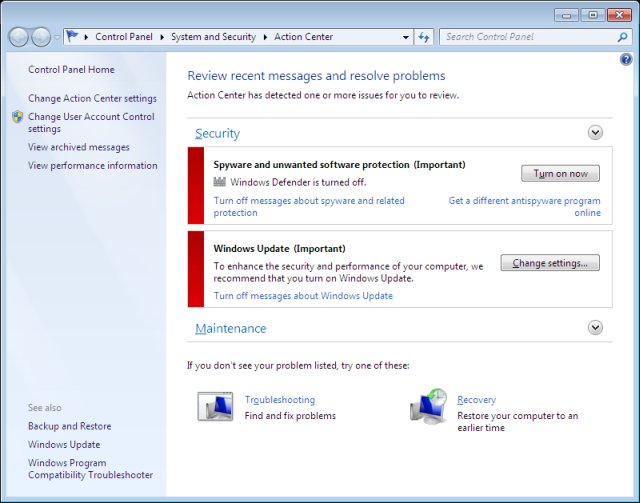
Task: Expand arrow before Control Panel breadcrumb
Action: tap(86, 37)
